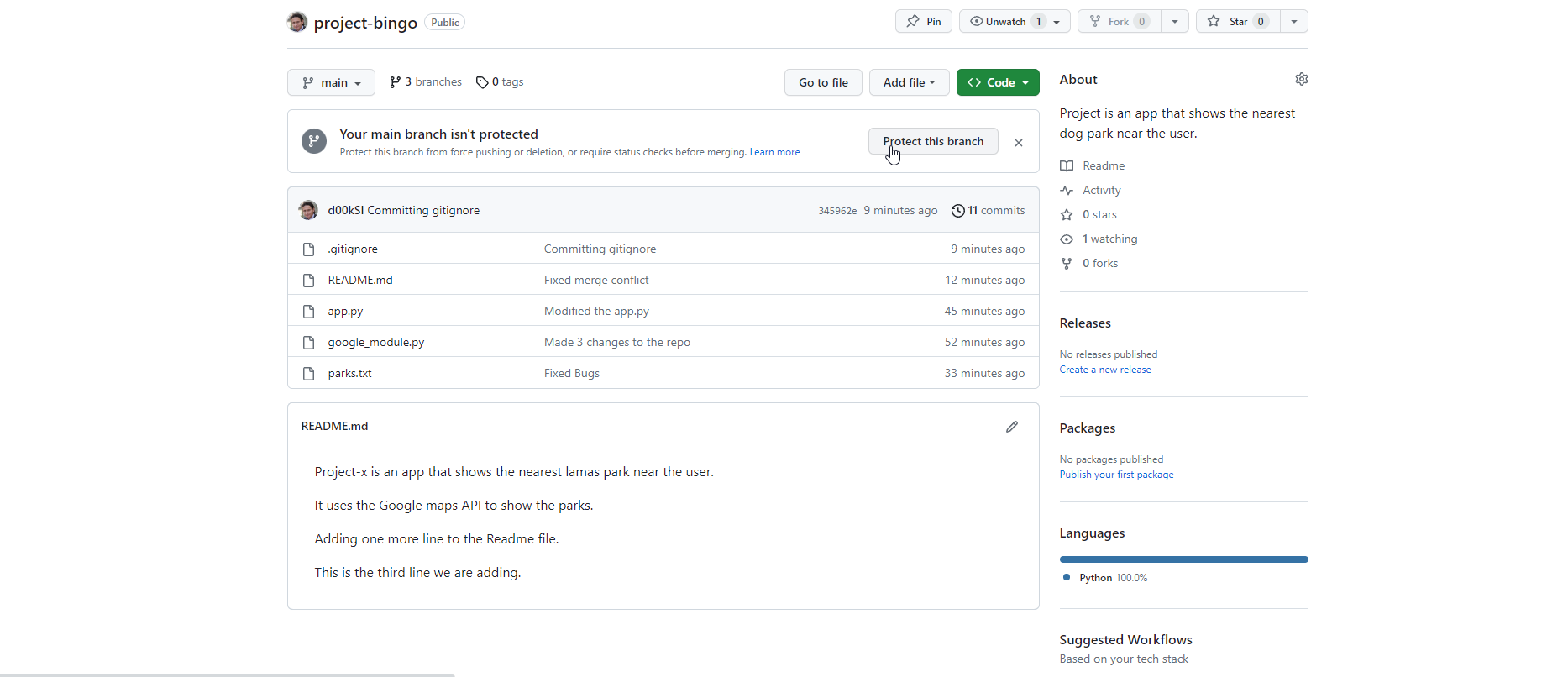Screen dimensions: 1568x677
Task: Pin the repository with Pin button
Action: (923, 22)
